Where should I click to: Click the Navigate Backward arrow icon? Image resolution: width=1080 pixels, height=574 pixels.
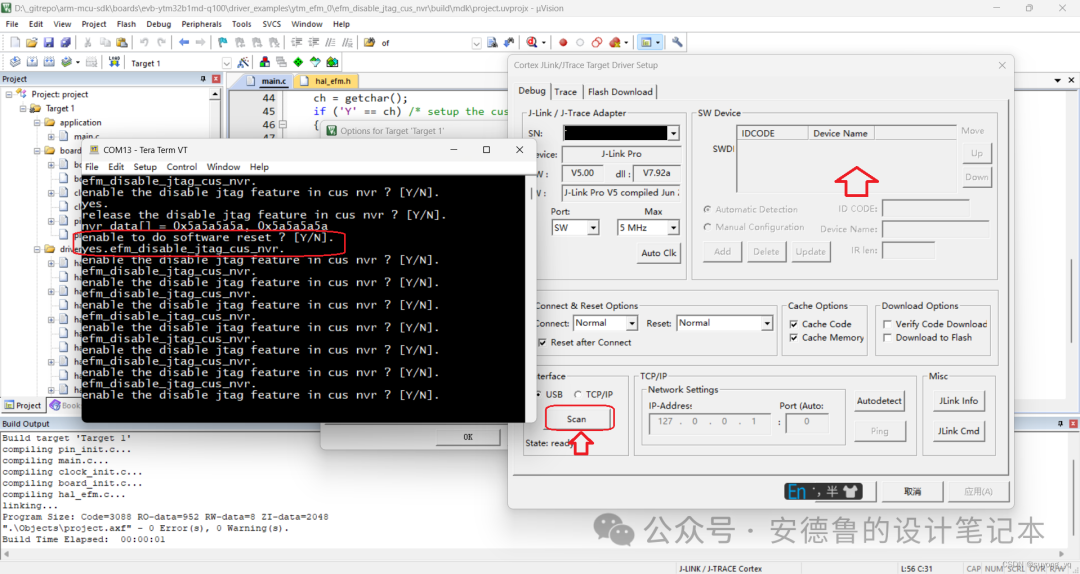tap(184, 43)
